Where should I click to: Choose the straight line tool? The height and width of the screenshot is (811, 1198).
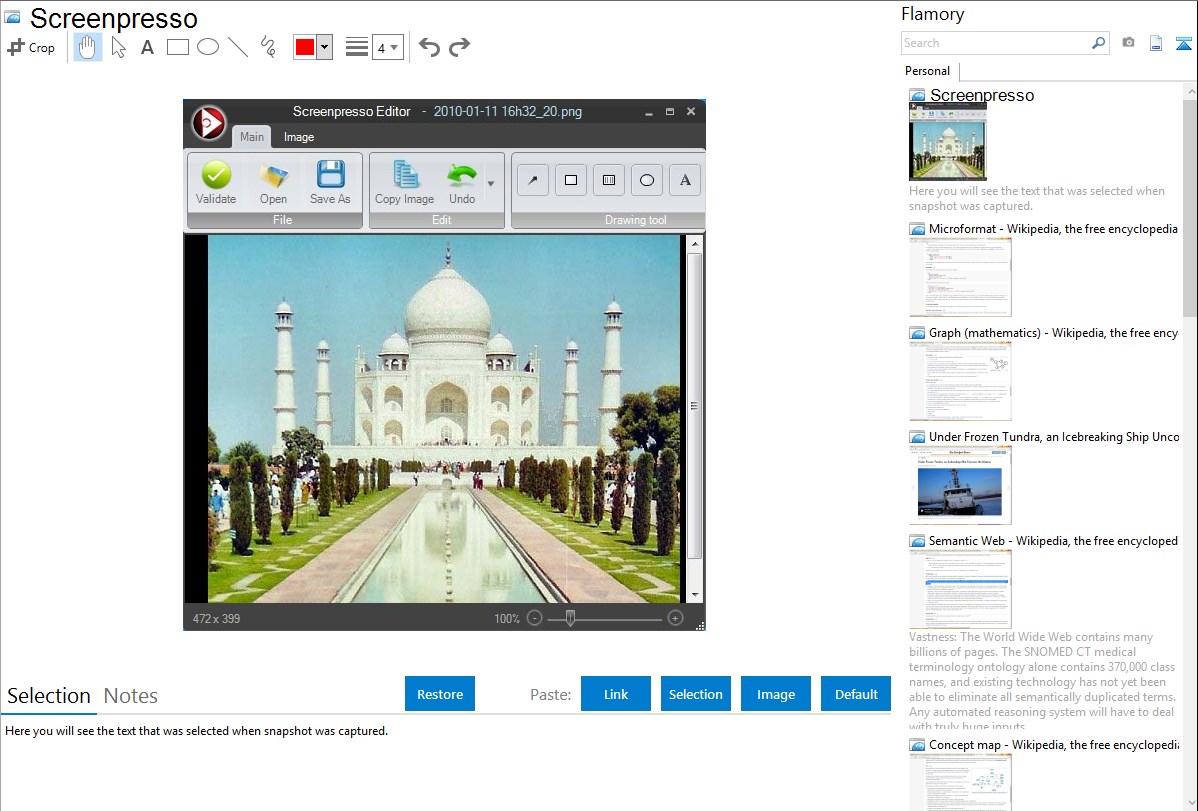(238, 47)
